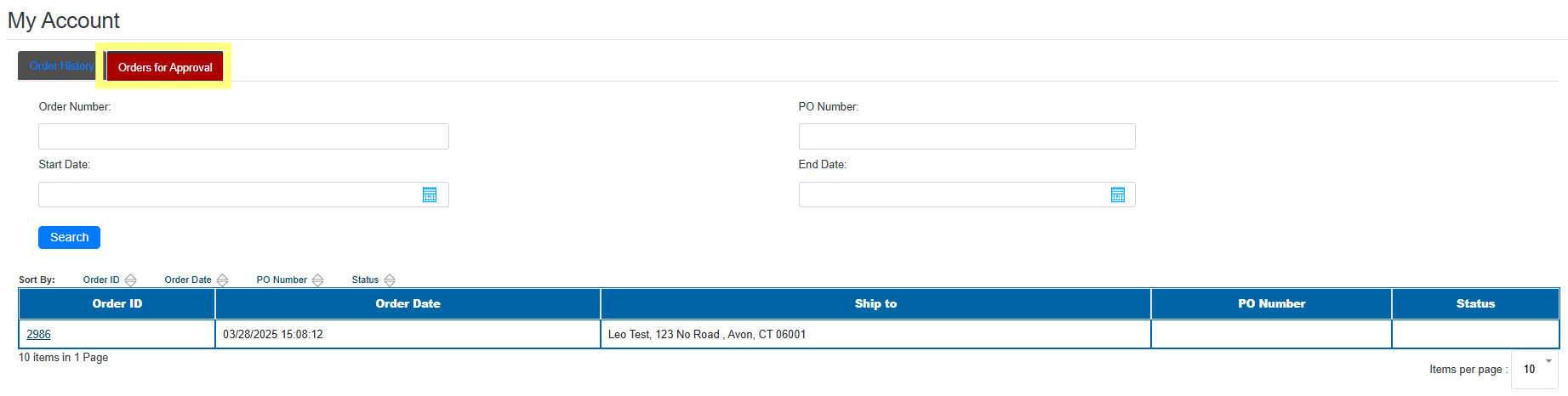This screenshot has height=396, width=1568.
Task: Click the Status sort arrows icon
Action: pos(390,280)
